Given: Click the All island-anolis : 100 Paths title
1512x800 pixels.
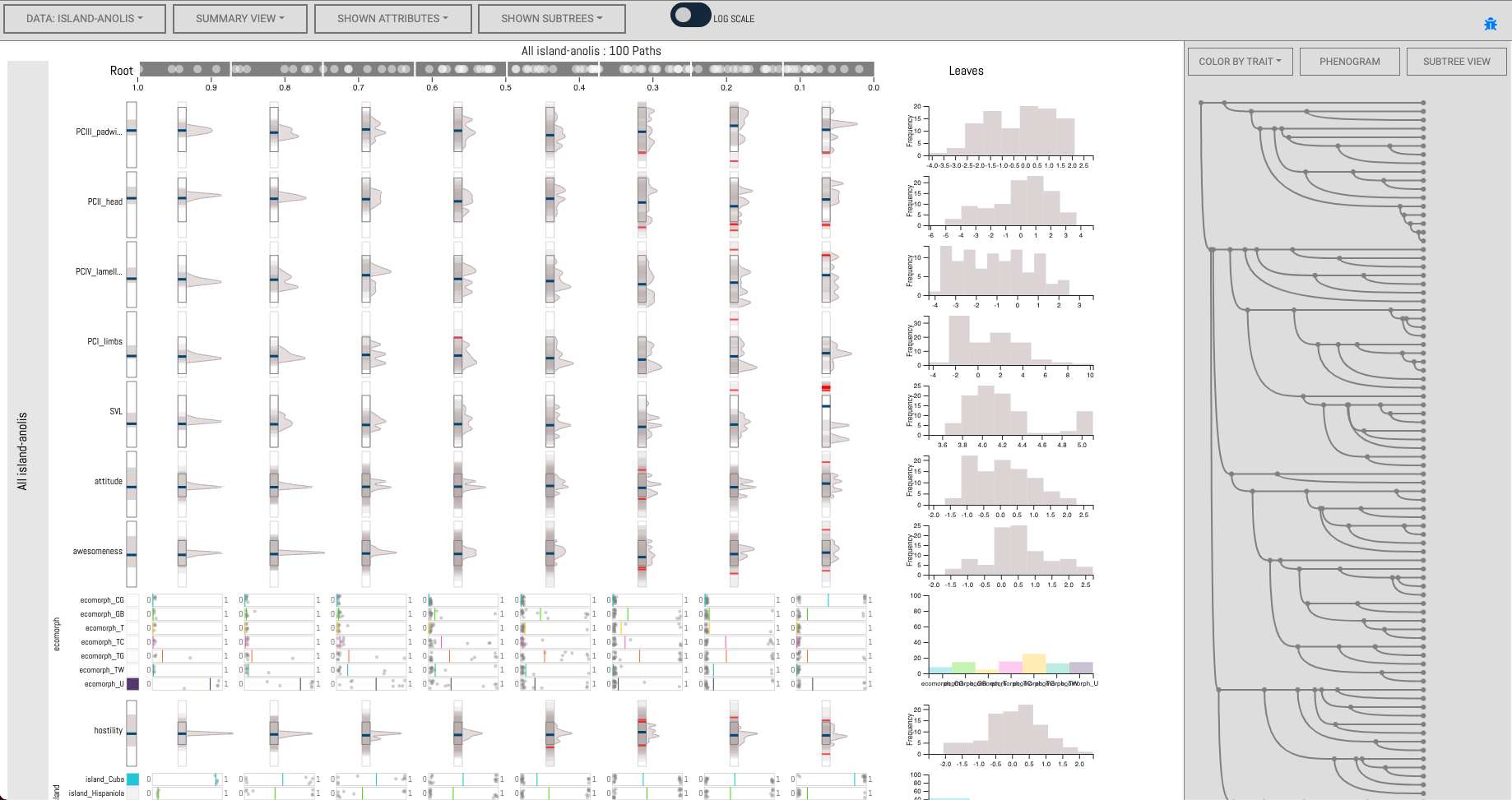Looking at the screenshot, I should coord(591,51).
